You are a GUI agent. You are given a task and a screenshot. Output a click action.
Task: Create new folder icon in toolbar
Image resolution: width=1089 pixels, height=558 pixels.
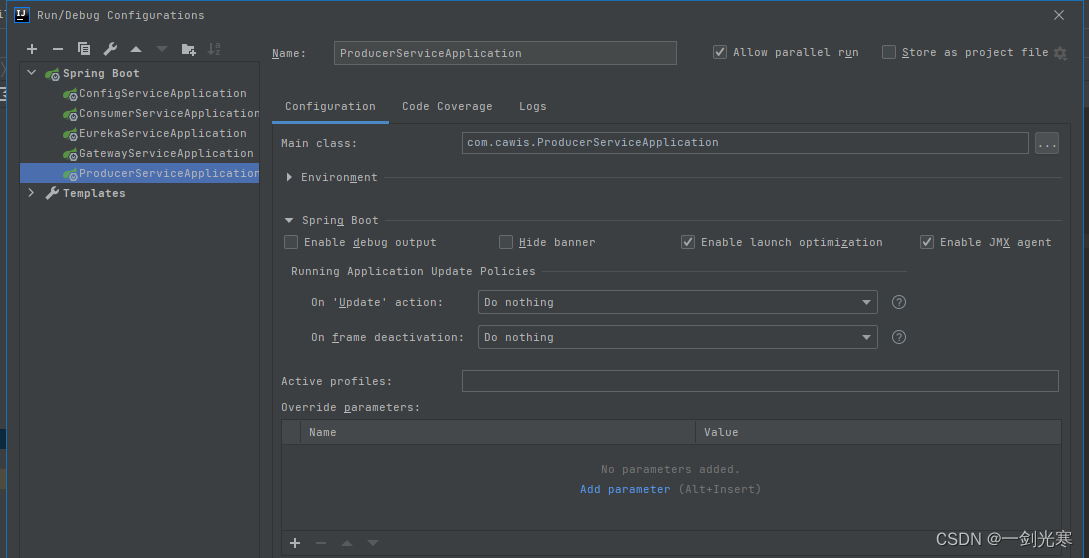point(188,49)
